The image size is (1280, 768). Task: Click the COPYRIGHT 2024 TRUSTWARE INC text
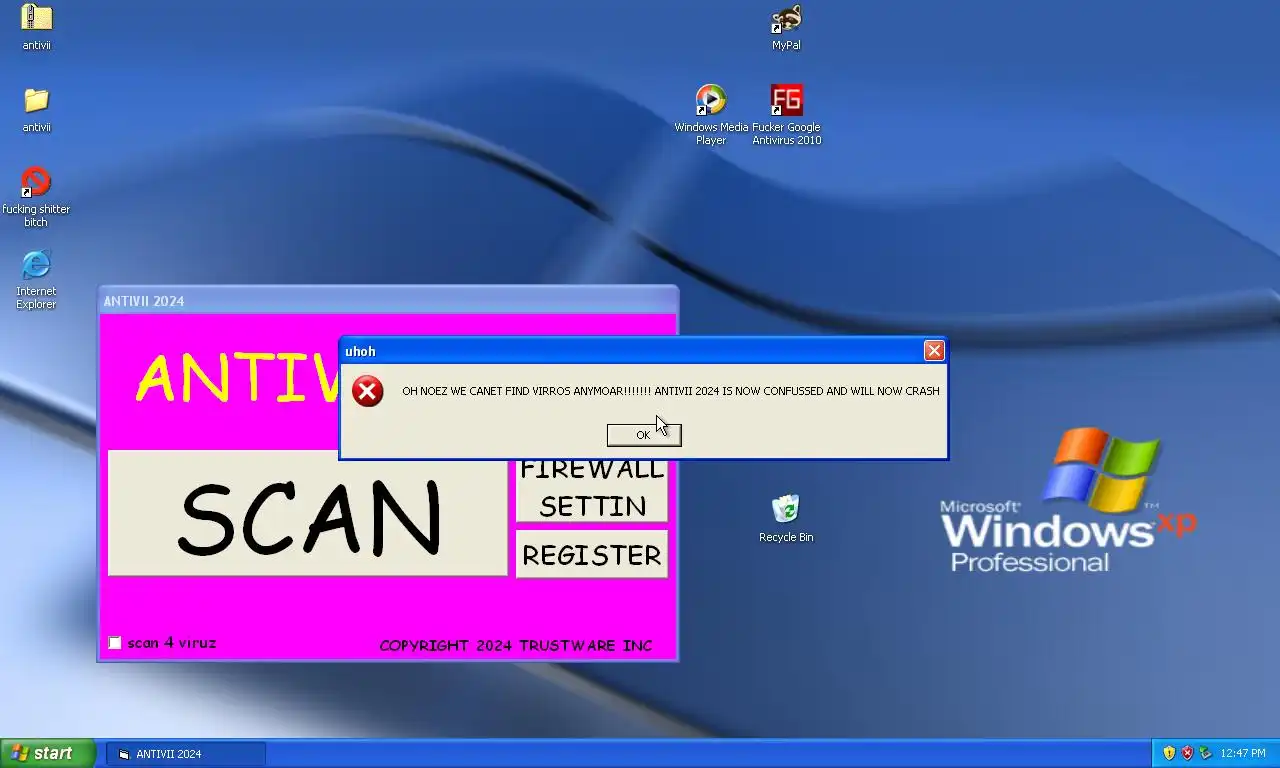[x=516, y=646]
